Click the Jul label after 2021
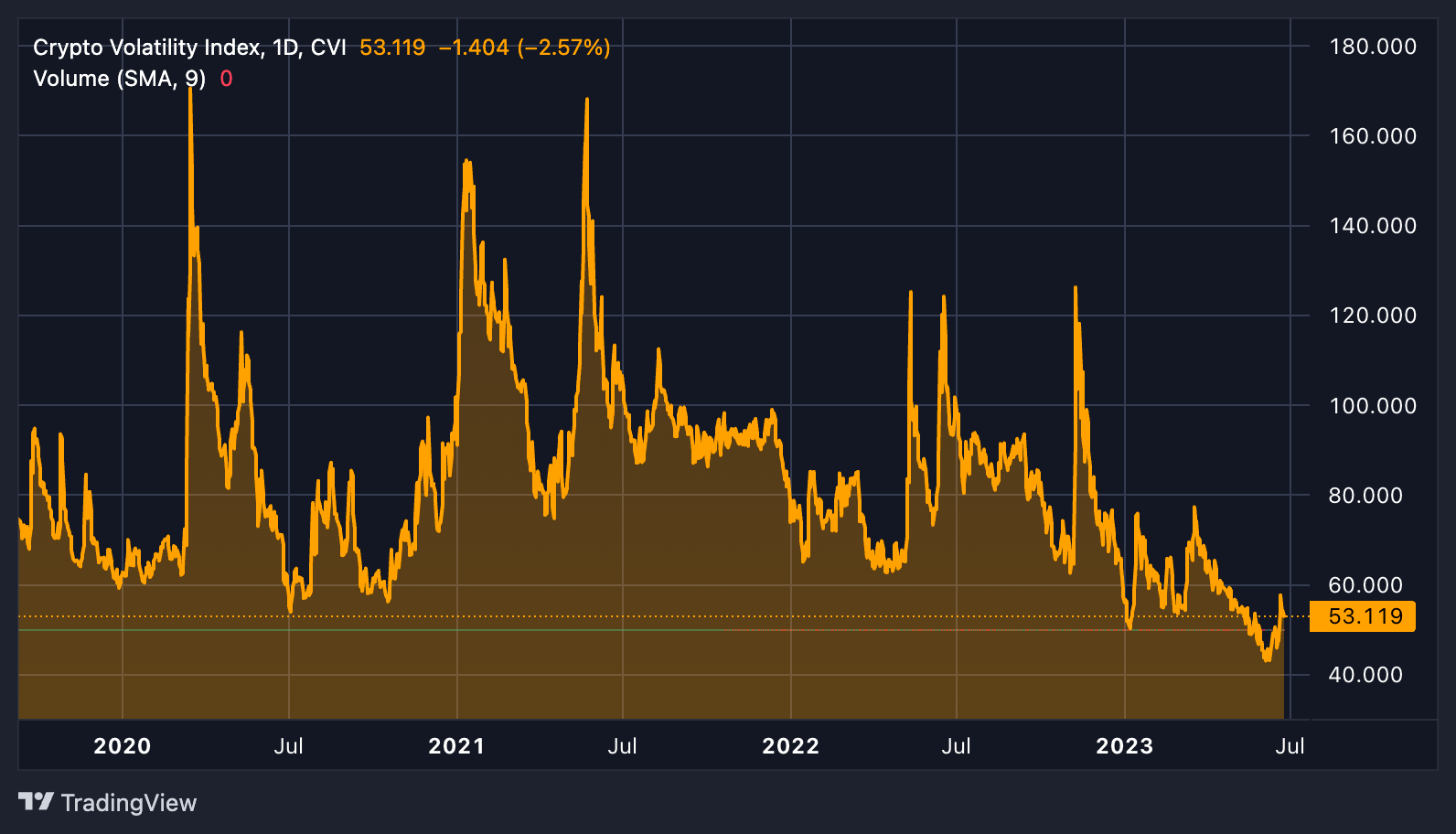The width and height of the screenshot is (1456, 834). [623, 746]
